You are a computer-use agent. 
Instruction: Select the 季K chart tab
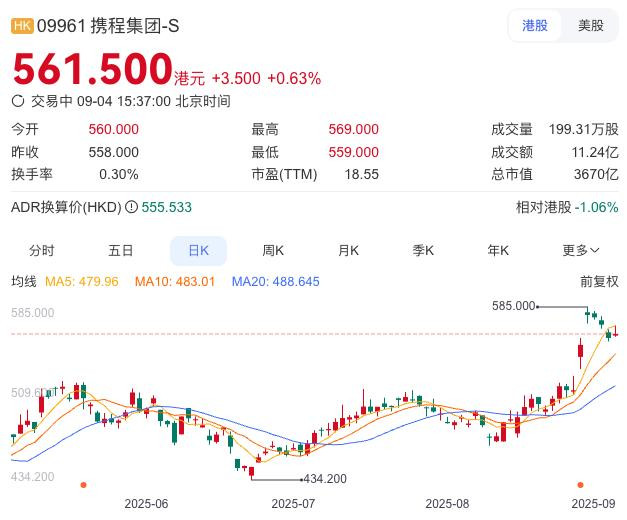423,251
